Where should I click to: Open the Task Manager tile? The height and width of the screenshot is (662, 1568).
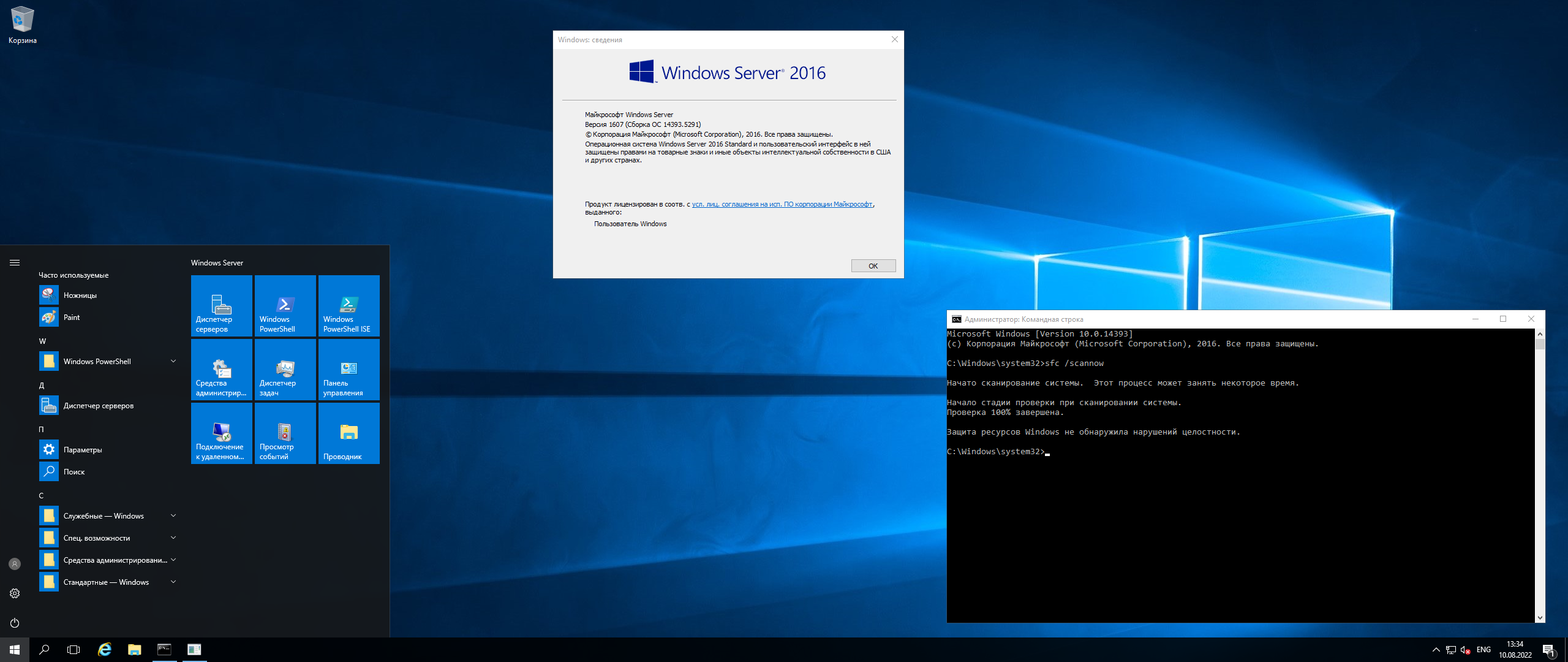[285, 370]
